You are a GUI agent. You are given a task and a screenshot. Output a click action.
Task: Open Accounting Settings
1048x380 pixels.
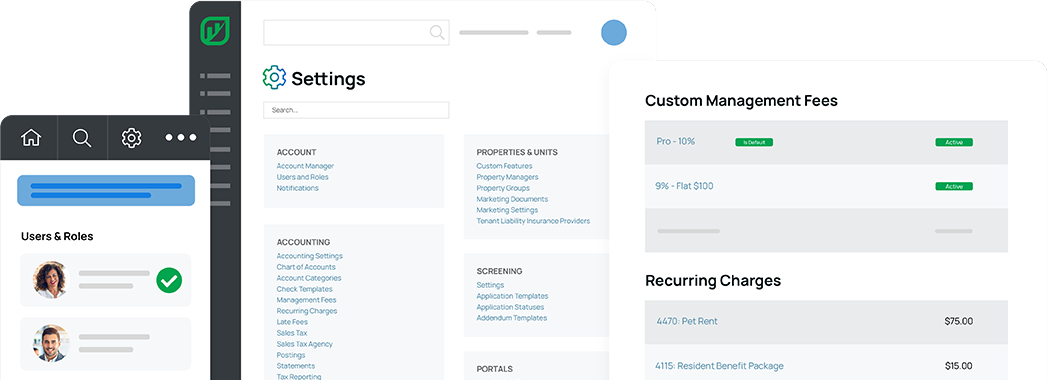click(x=309, y=256)
